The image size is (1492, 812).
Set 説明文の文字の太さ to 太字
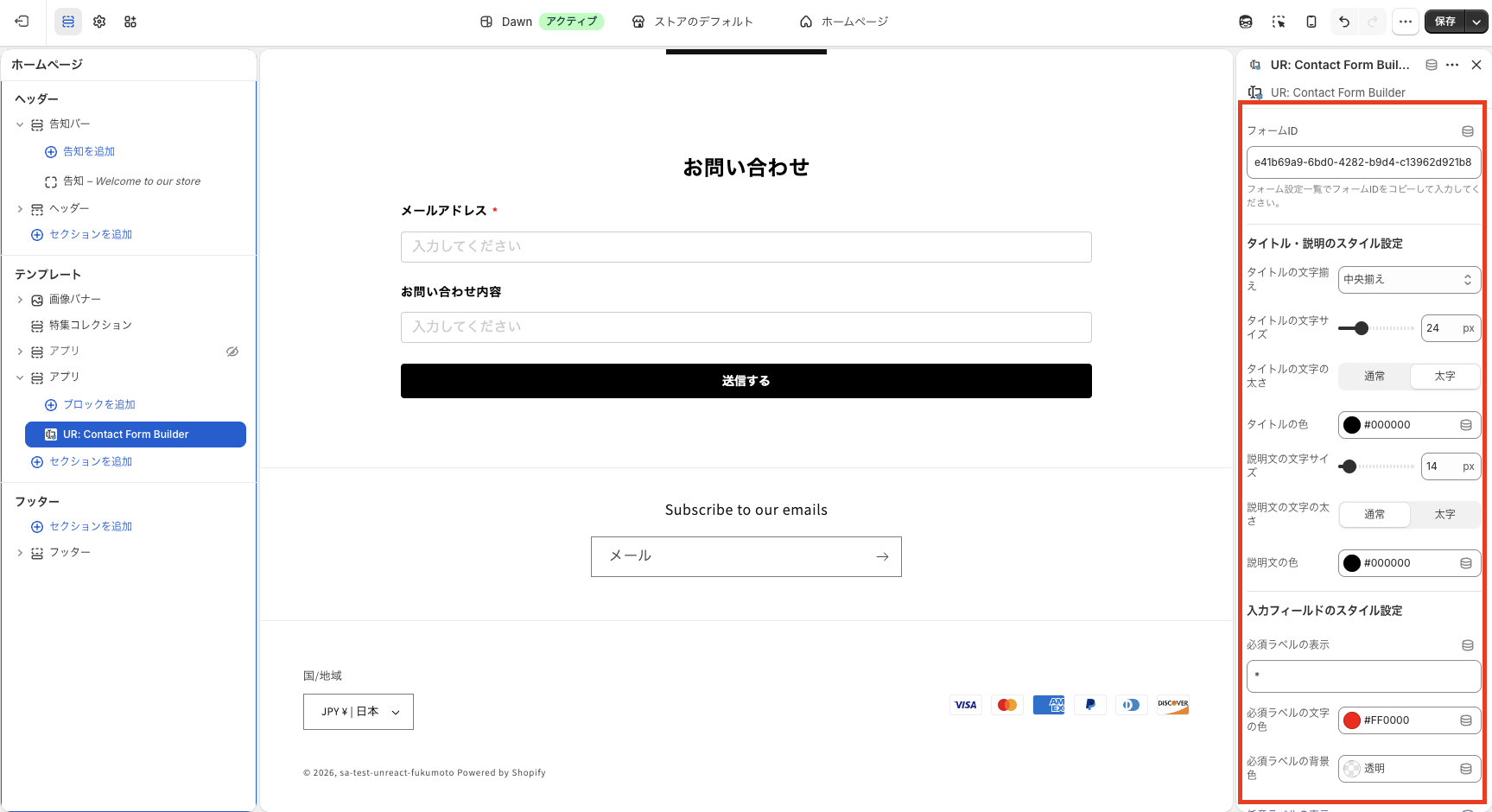point(1445,515)
